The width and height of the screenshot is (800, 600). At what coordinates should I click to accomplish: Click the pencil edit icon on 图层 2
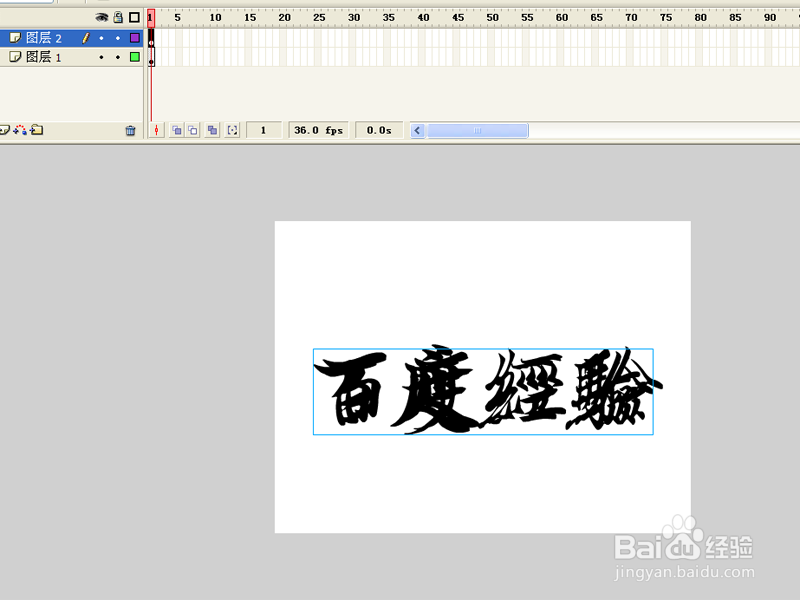[x=86, y=38]
